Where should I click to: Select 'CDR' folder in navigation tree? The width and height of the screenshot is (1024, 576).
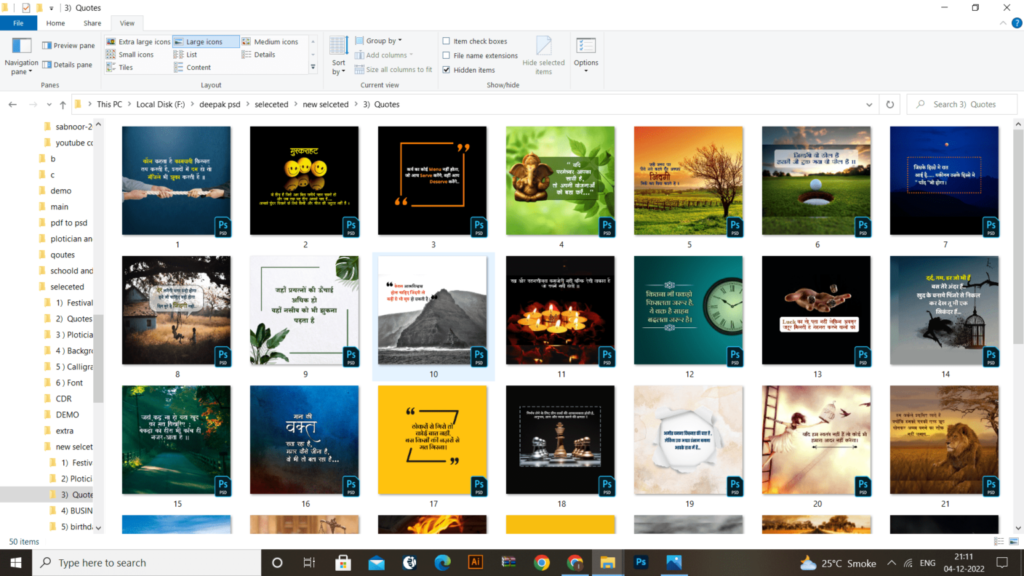pyautogui.click(x=63, y=398)
